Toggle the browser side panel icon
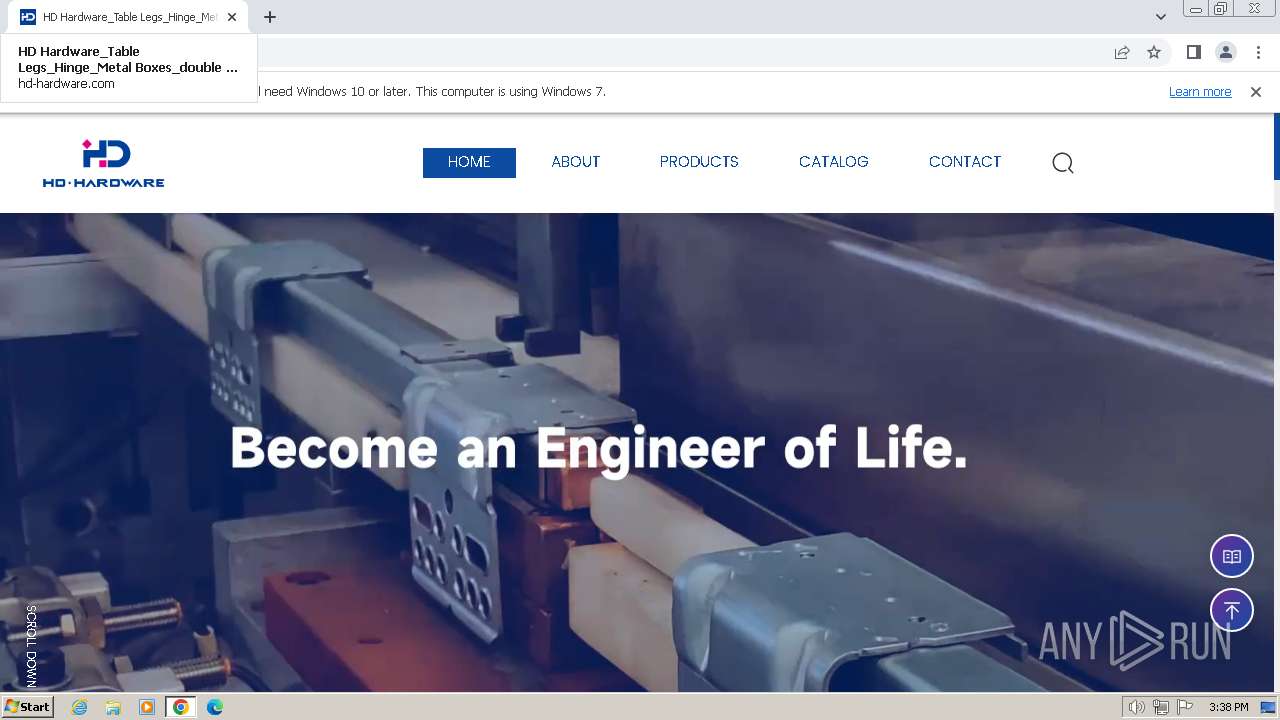 click(1193, 52)
